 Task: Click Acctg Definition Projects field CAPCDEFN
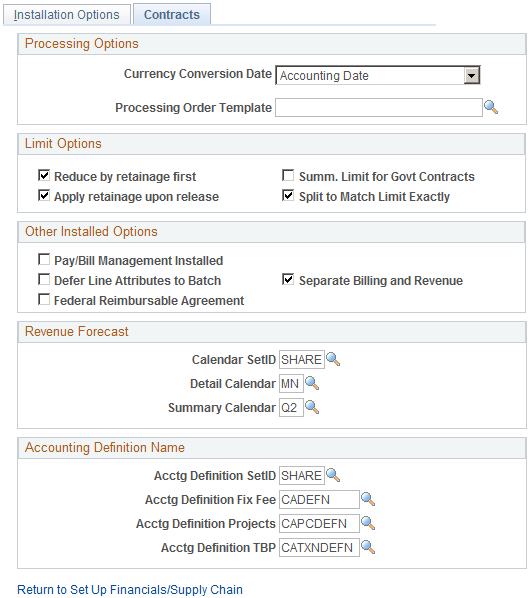click(x=319, y=524)
